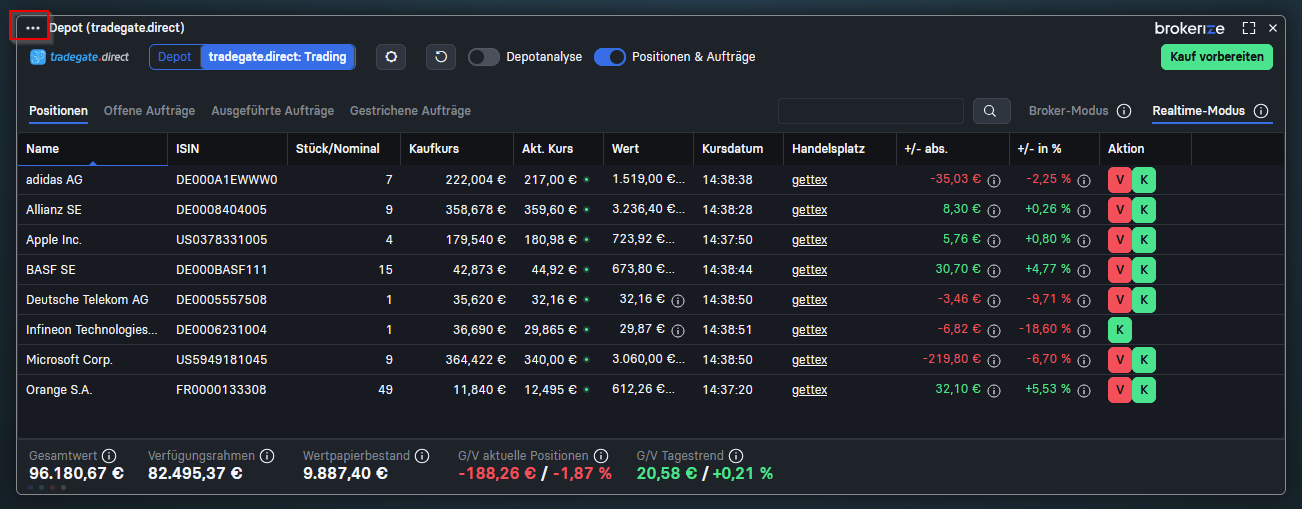Sort by +/- in % column header

tap(1054, 149)
